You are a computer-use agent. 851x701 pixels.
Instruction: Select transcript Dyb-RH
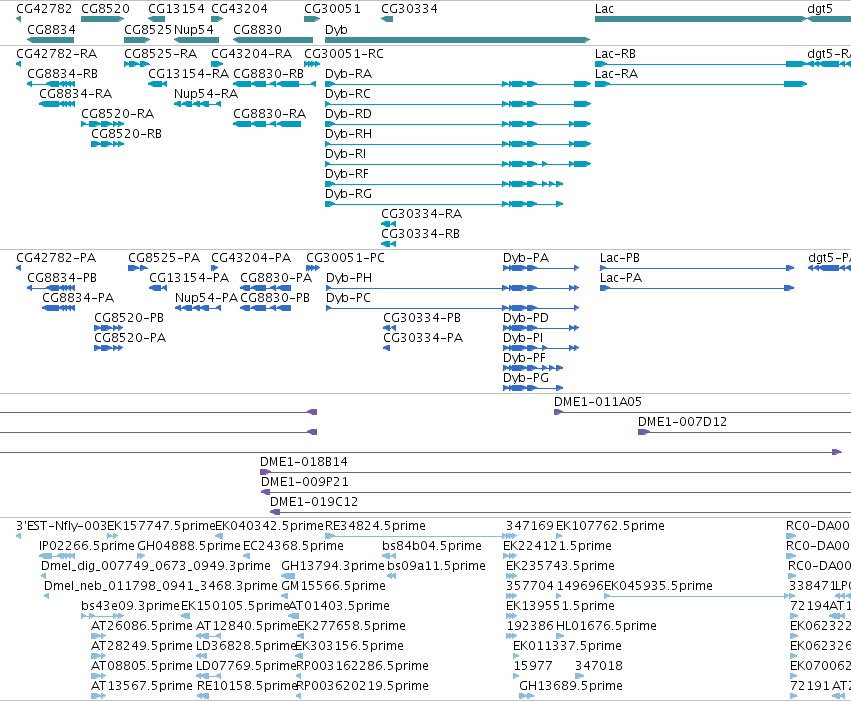[x=458, y=144]
